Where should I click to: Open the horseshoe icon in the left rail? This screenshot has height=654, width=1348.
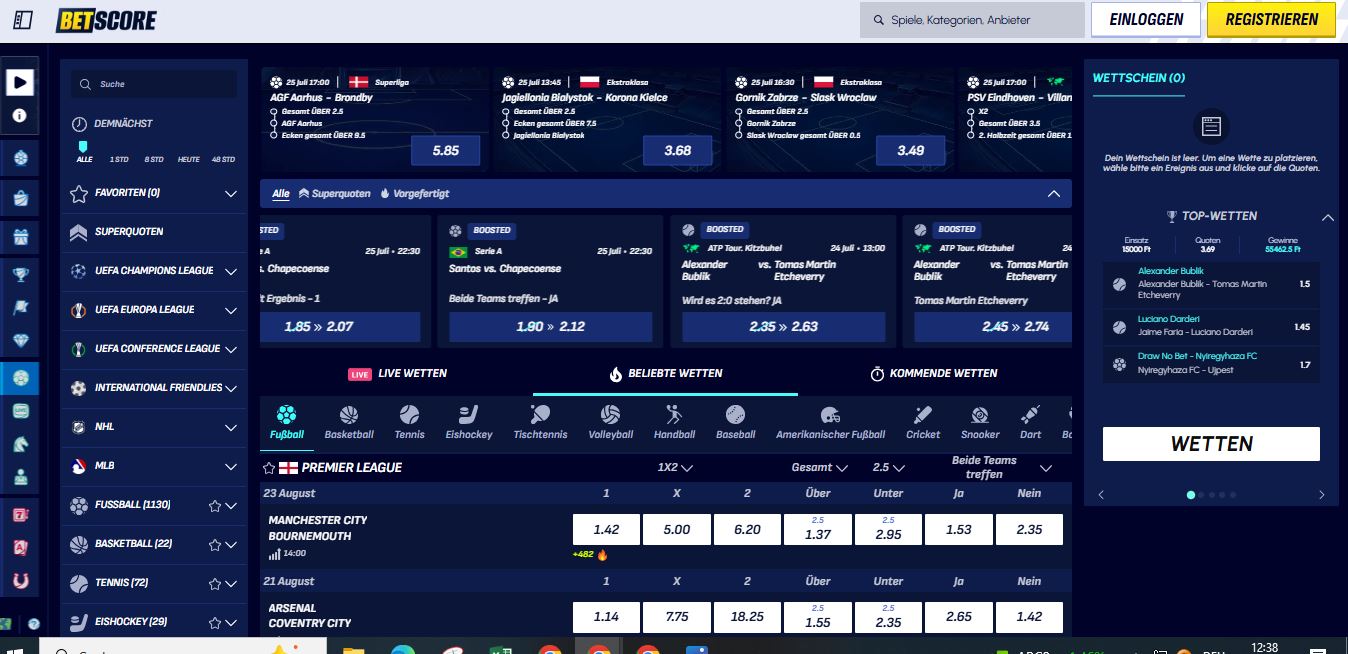[20, 581]
